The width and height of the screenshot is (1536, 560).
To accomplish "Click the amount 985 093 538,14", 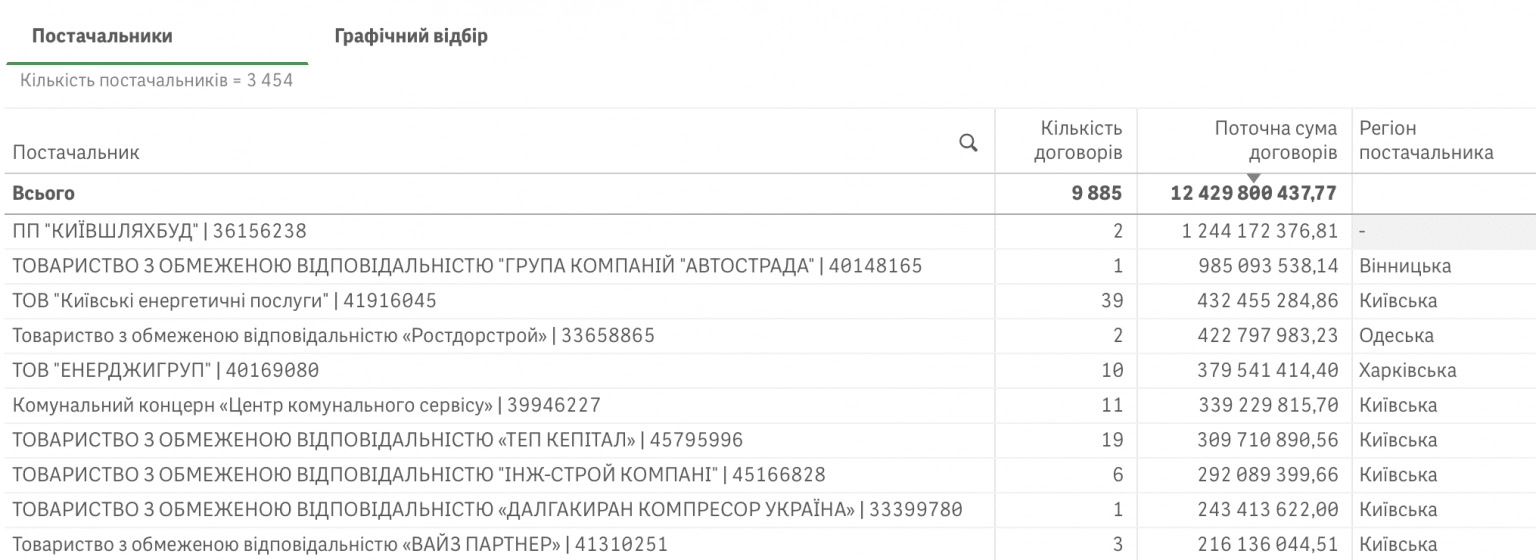I will click(x=1268, y=266).
